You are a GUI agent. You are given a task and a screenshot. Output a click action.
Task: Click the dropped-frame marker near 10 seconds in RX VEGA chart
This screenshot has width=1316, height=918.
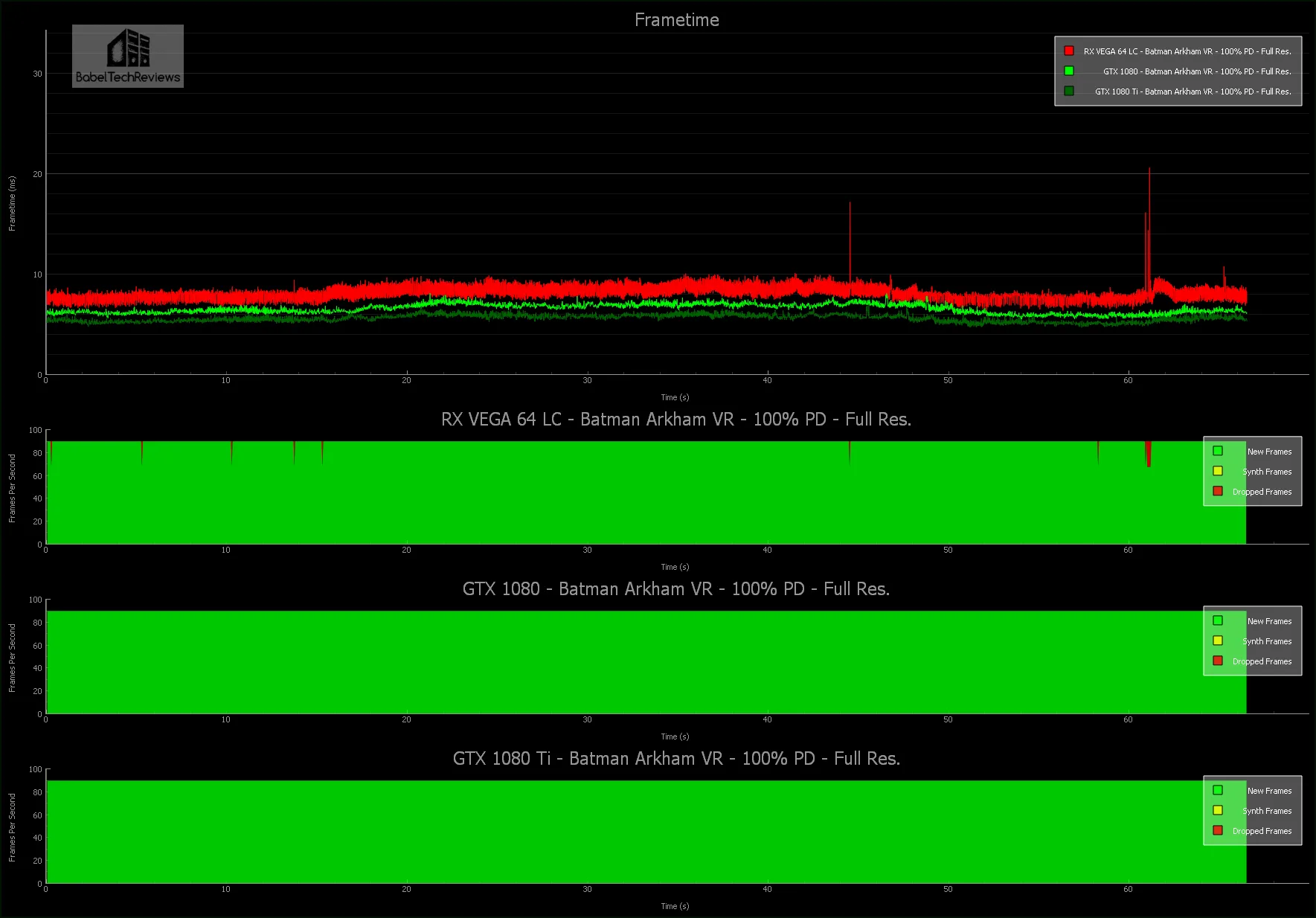tap(231, 452)
